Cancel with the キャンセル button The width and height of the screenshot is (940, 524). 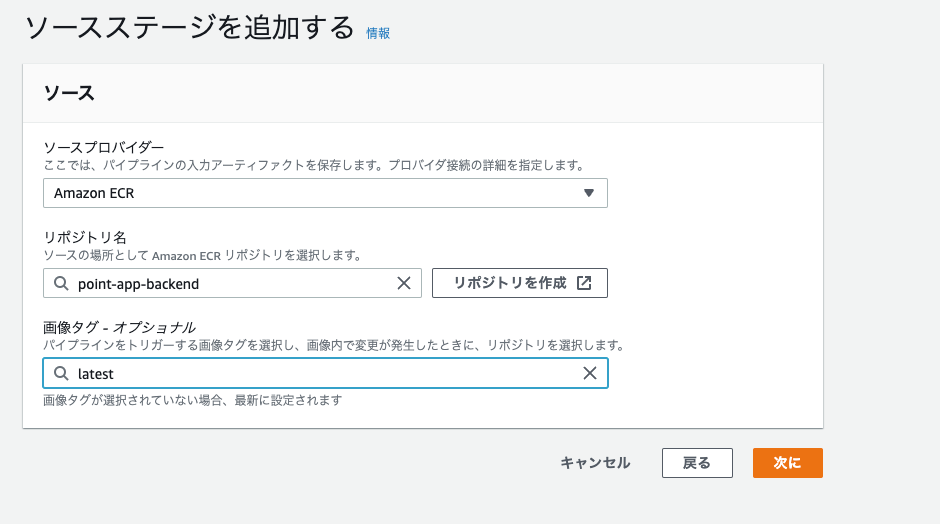[x=595, y=463]
